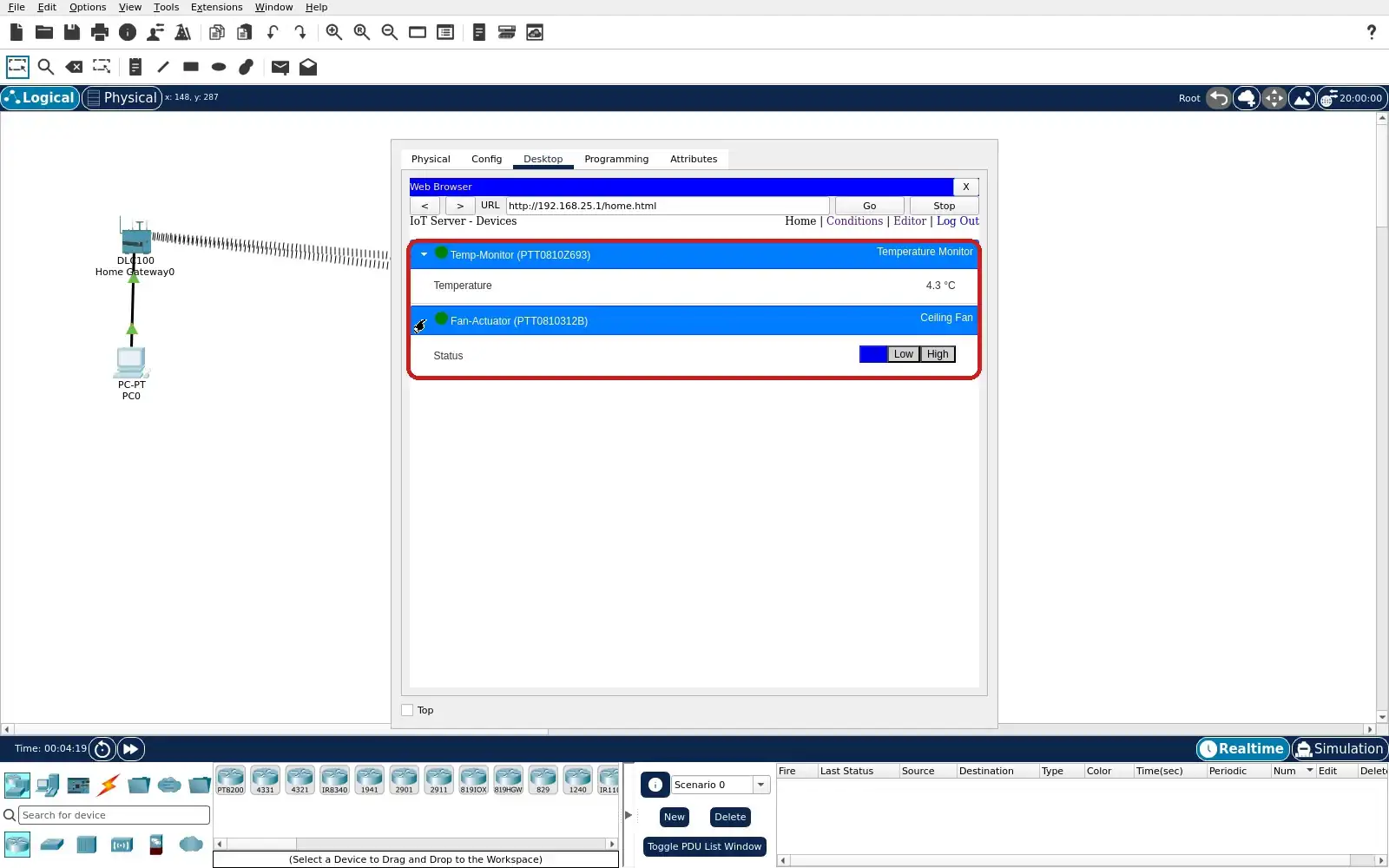Click the Add Simple PDU envelope icon
The width and height of the screenshot is (1389, 868).
pos(280,67)
